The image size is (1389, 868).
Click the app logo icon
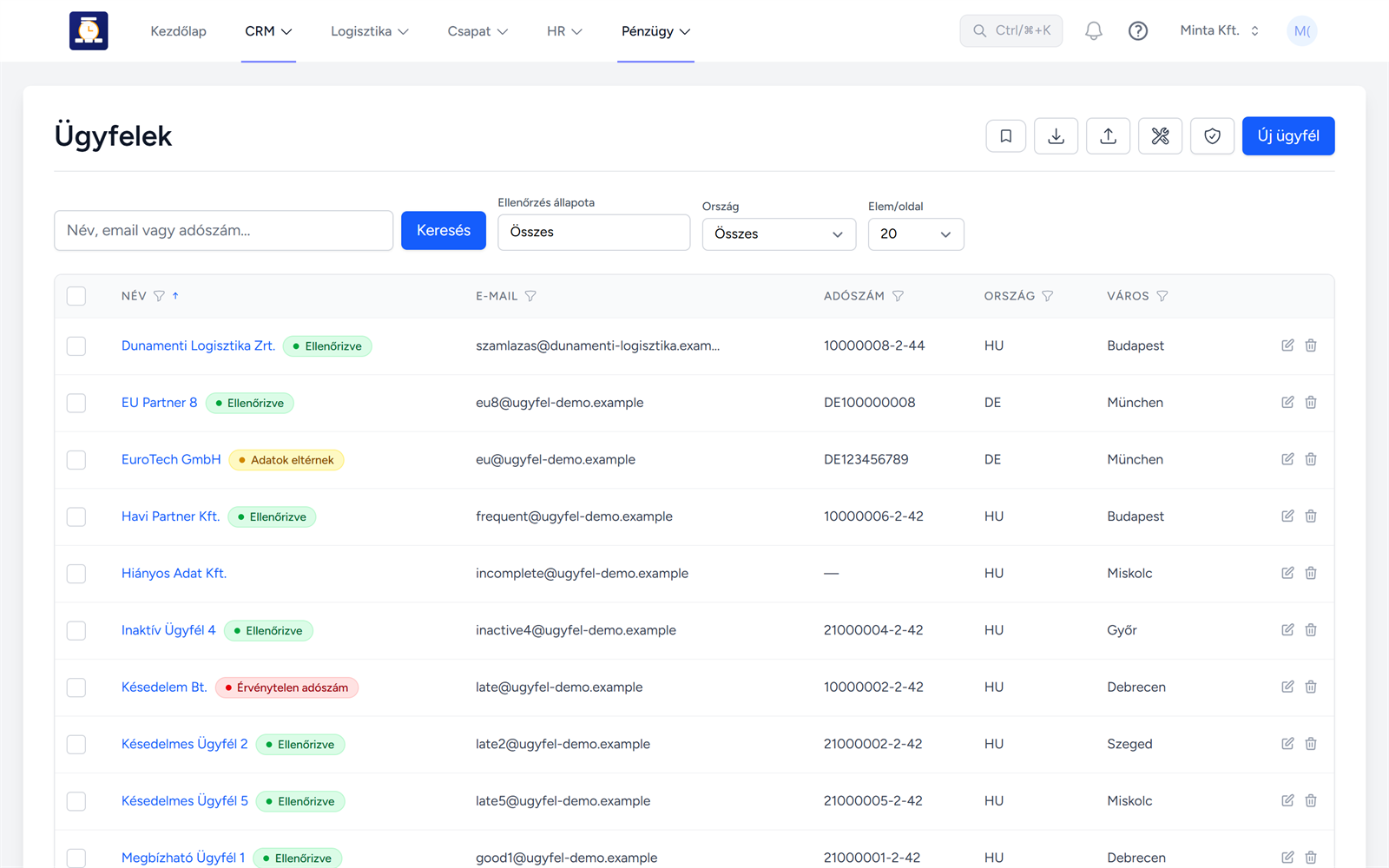point(89,30)
